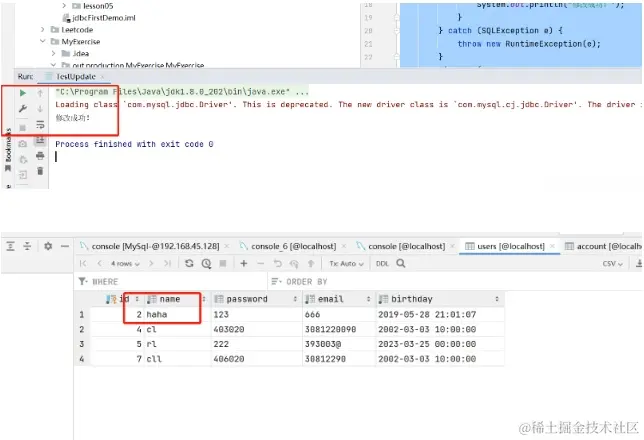Image resolution: width=644 pixels, height=440 pixels.
Task: Sort by the password column header
Action: tap(255, 299)
